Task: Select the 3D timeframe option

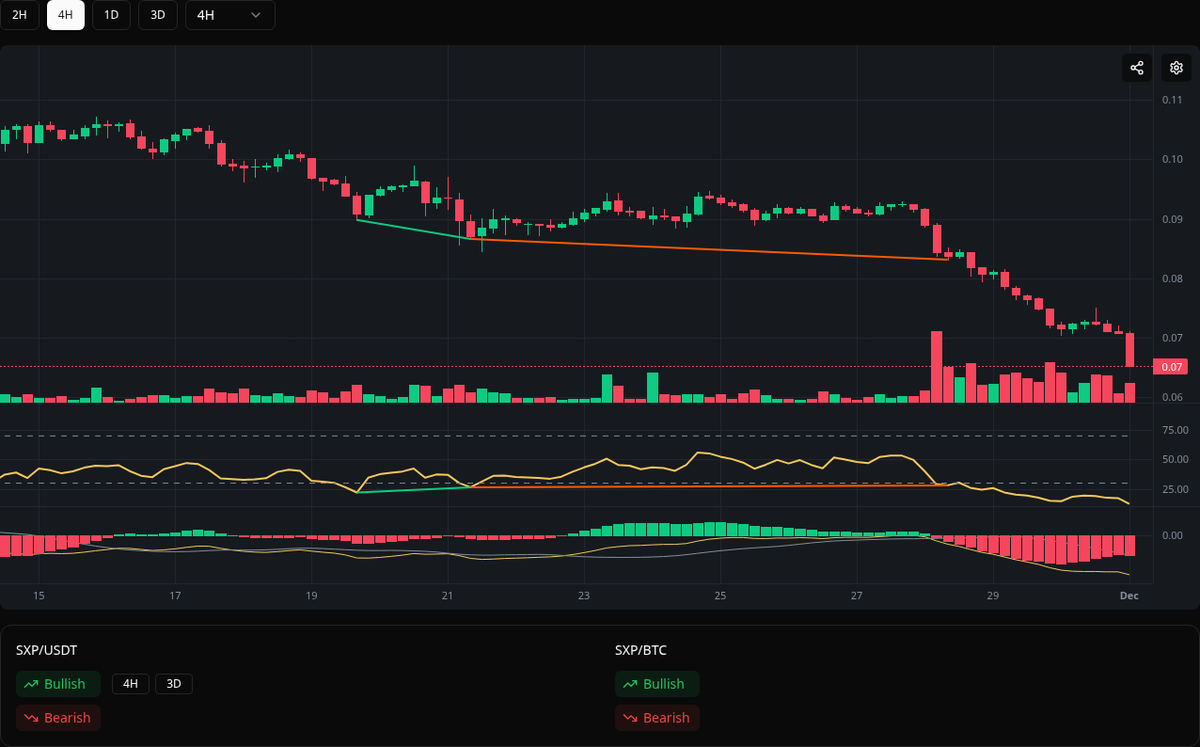Action: coord(157,15)
